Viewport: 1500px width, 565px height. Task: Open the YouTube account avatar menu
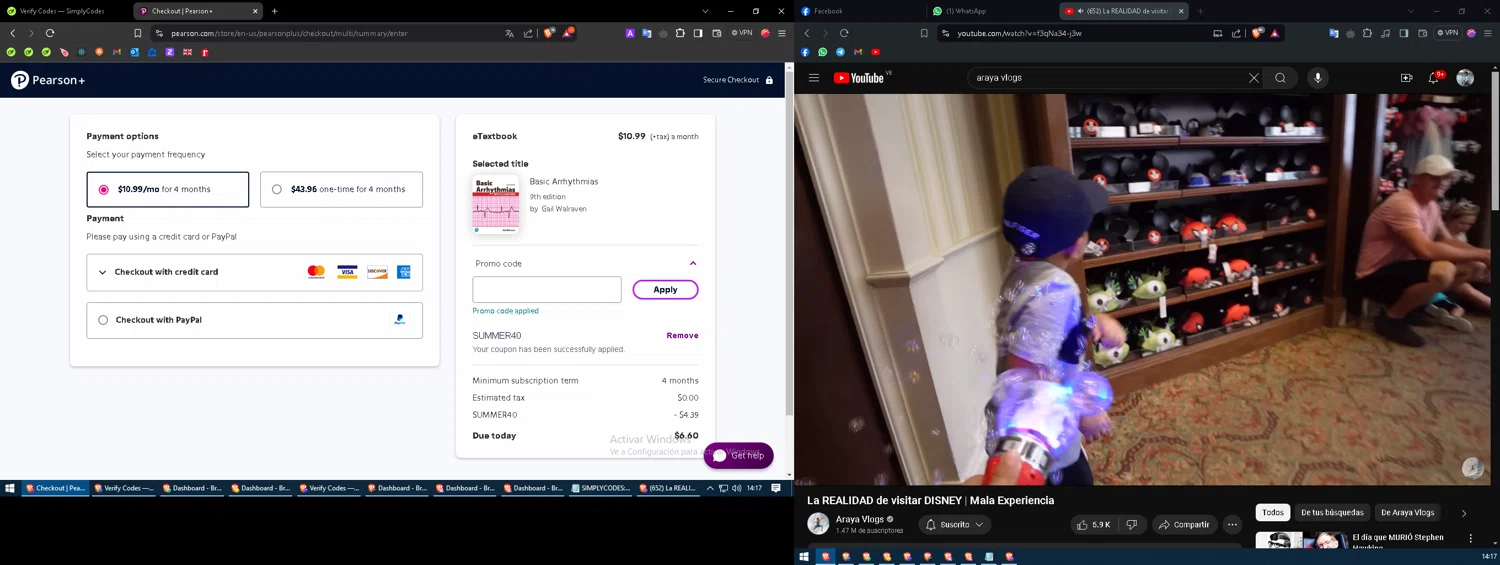click(1465, 78)
